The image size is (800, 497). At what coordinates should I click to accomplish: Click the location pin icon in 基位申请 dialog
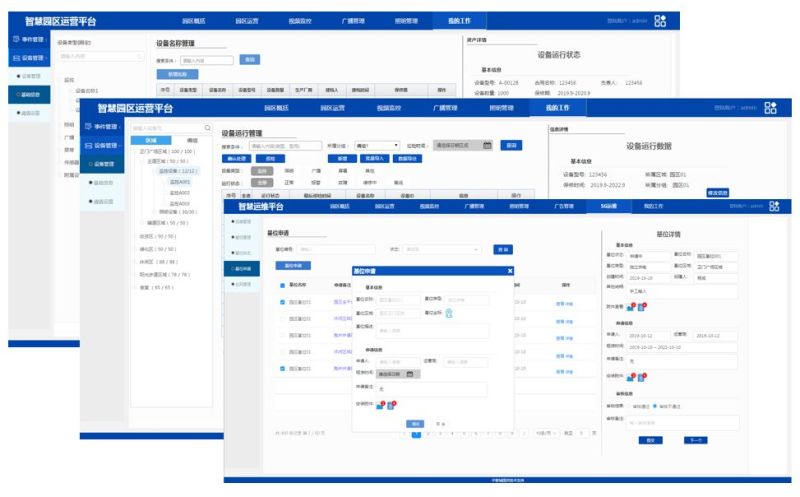click(449, 313)
